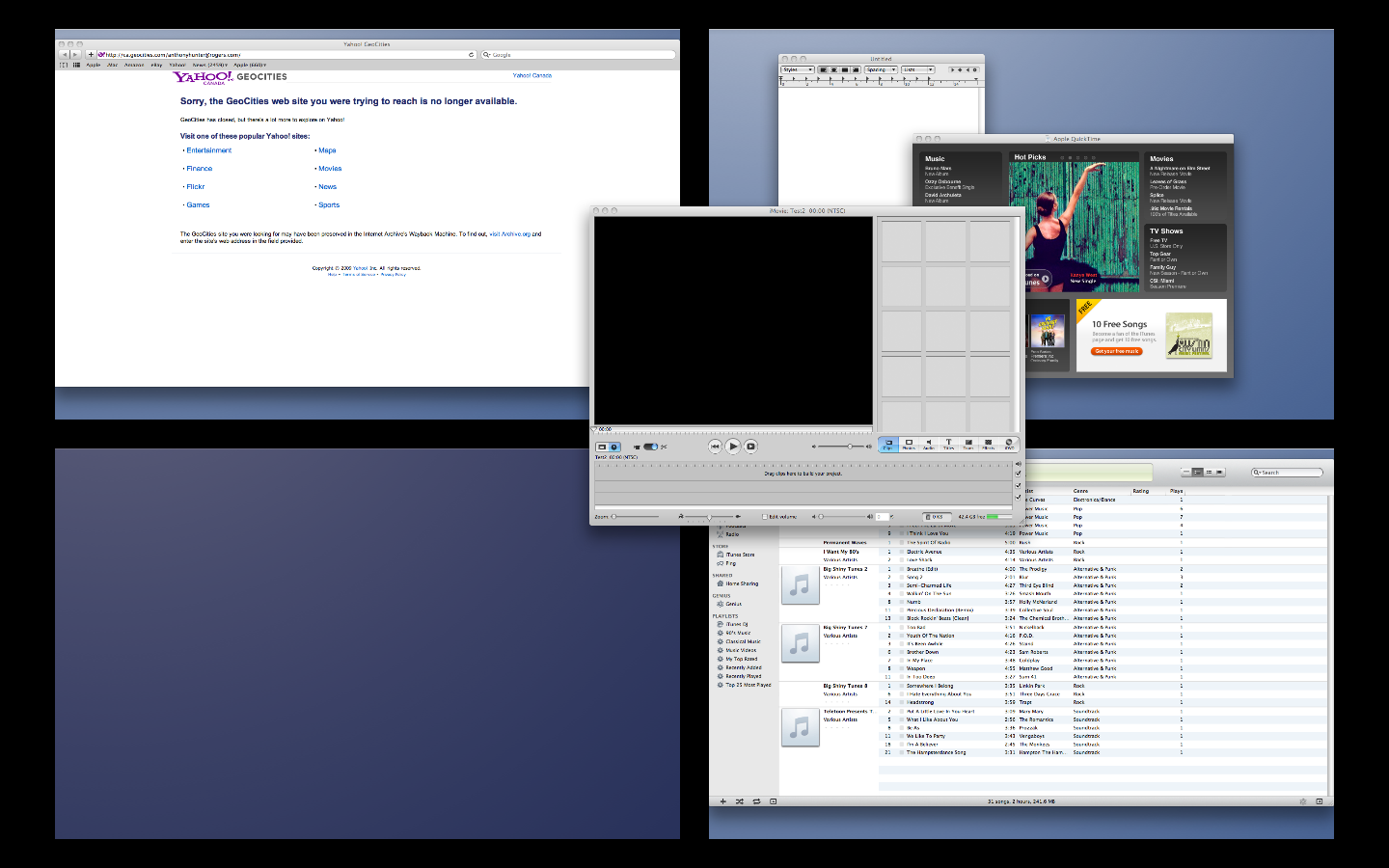Screen dimensions: 1389x868
Task: Go back in Safari
Action: coord(65,55)
